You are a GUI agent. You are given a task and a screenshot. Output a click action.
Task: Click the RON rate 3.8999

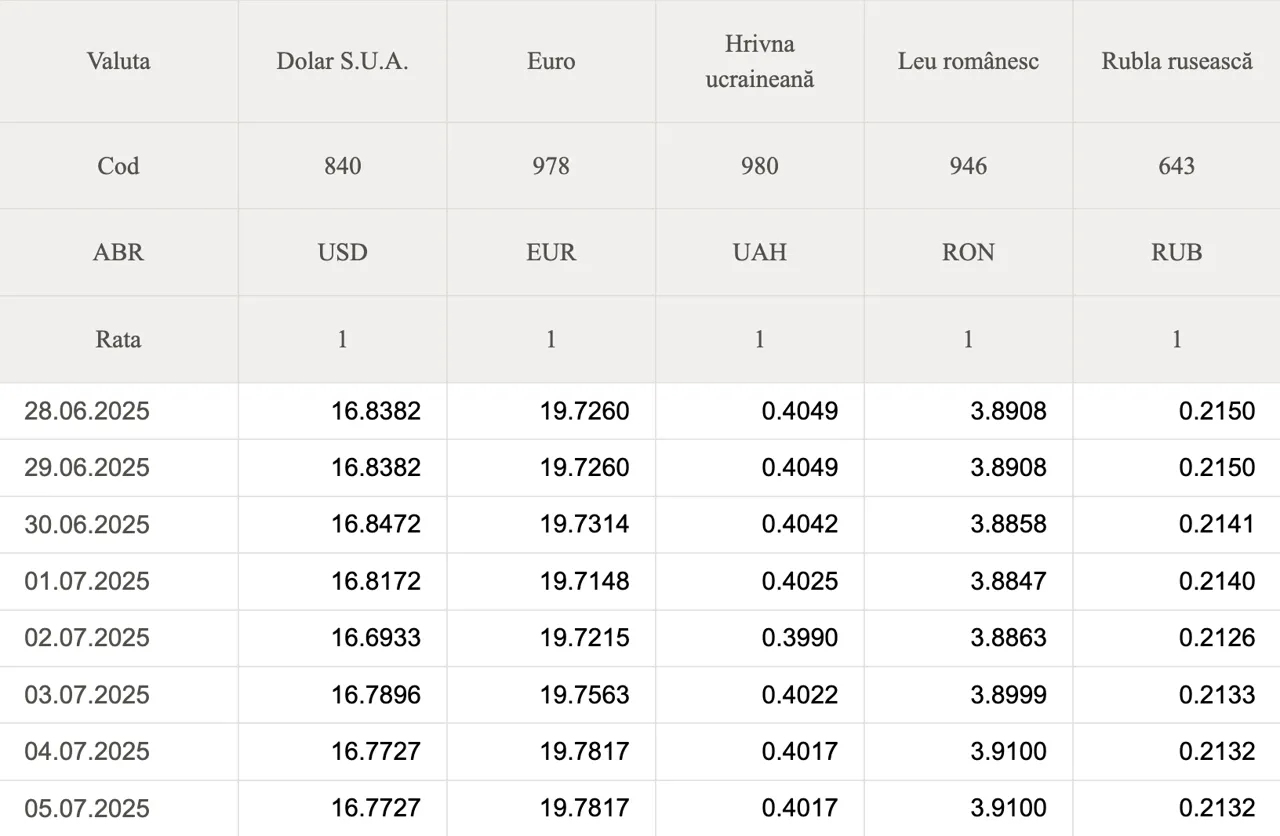[1008, 695]
